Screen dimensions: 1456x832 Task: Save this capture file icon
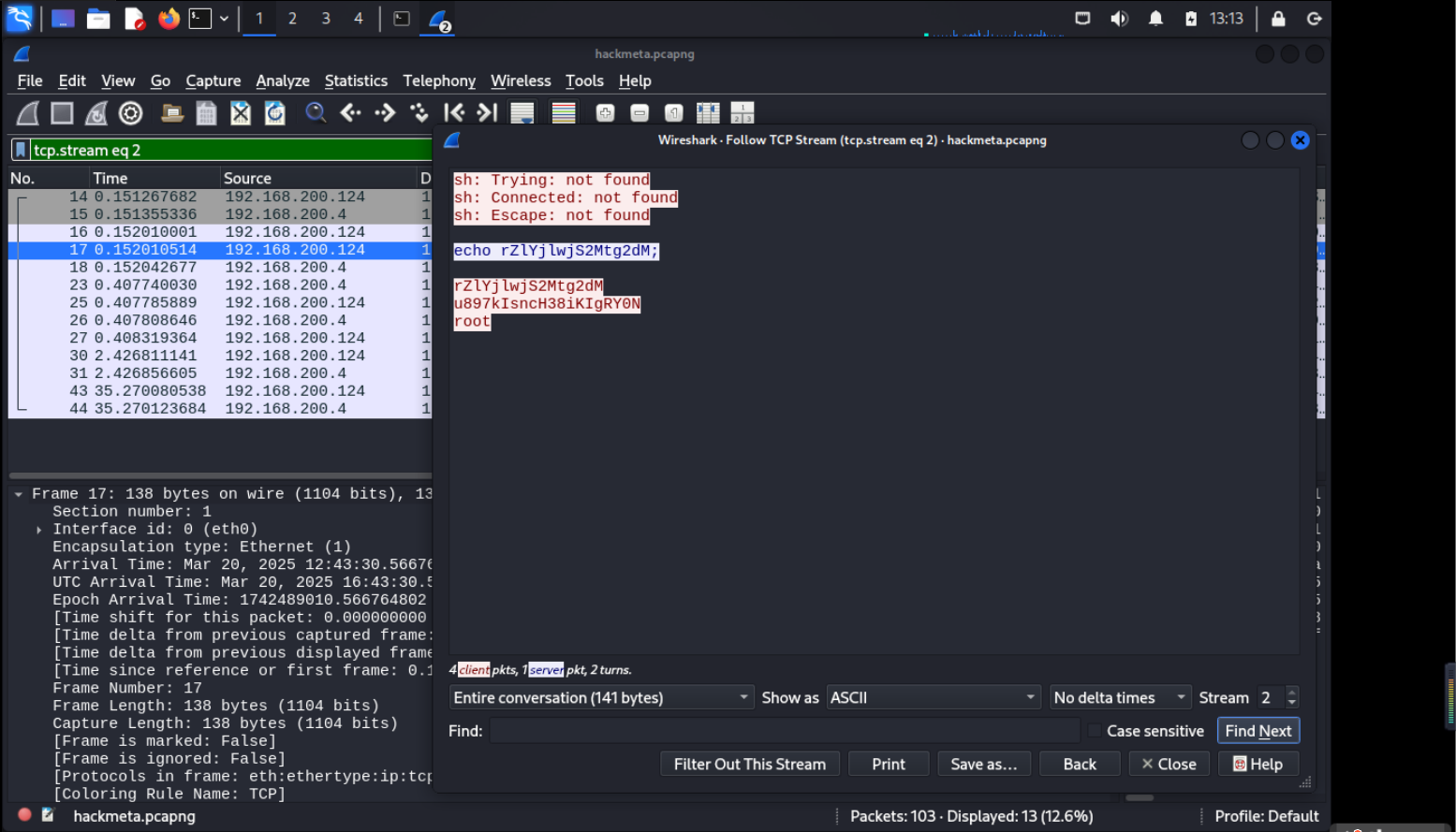click(206, 113)
